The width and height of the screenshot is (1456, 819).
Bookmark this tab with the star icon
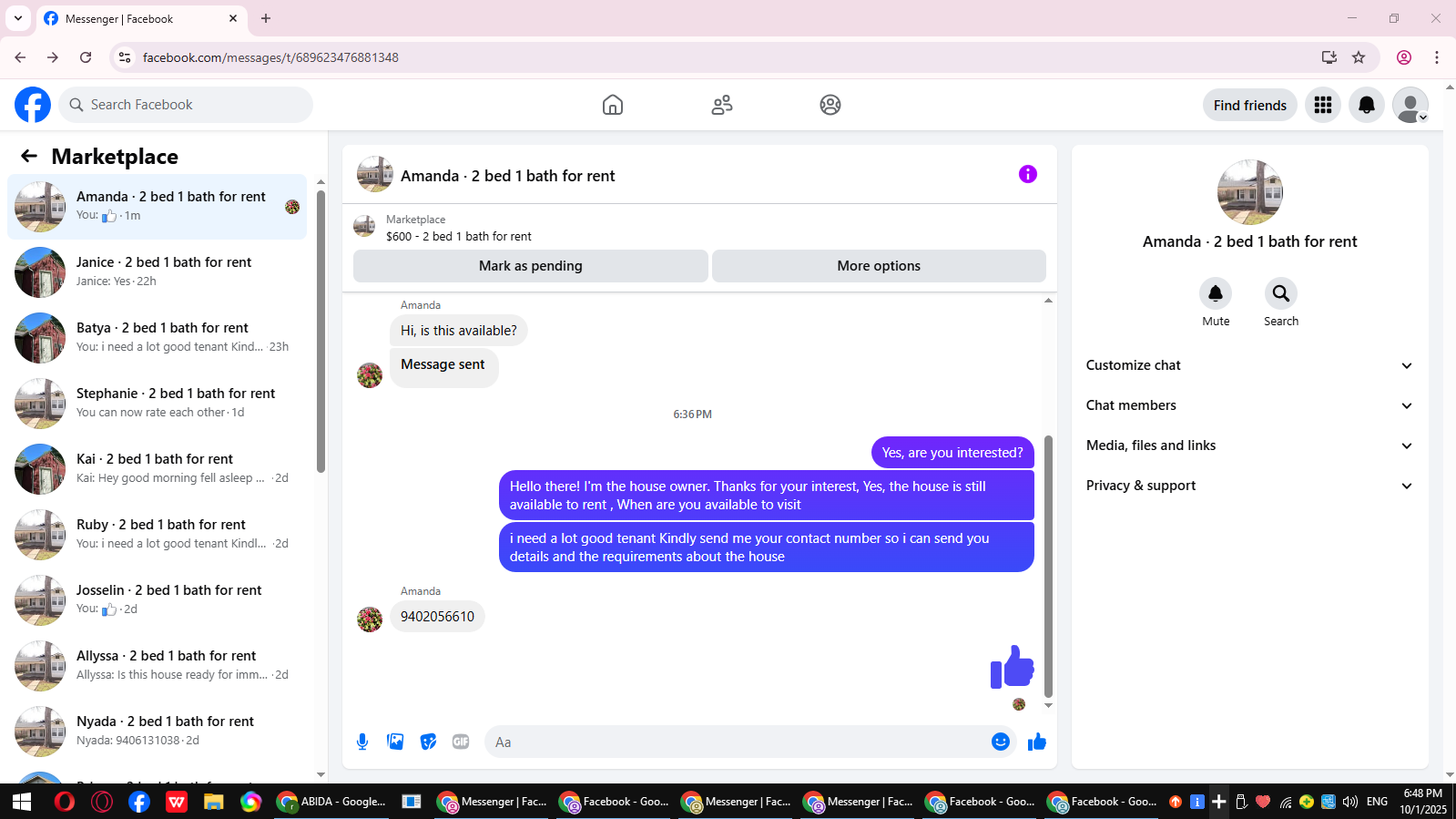point(1359,57)
